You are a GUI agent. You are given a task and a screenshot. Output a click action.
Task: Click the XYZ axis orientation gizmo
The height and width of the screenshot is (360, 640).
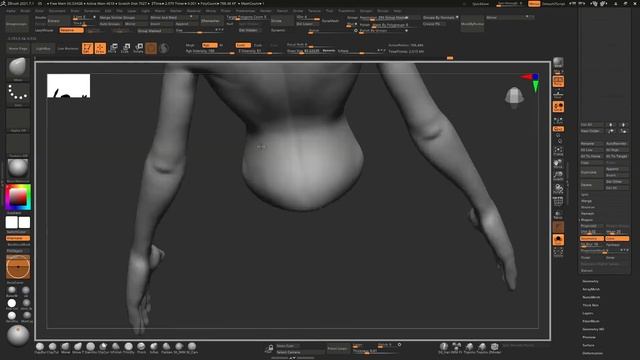[531, 82]
